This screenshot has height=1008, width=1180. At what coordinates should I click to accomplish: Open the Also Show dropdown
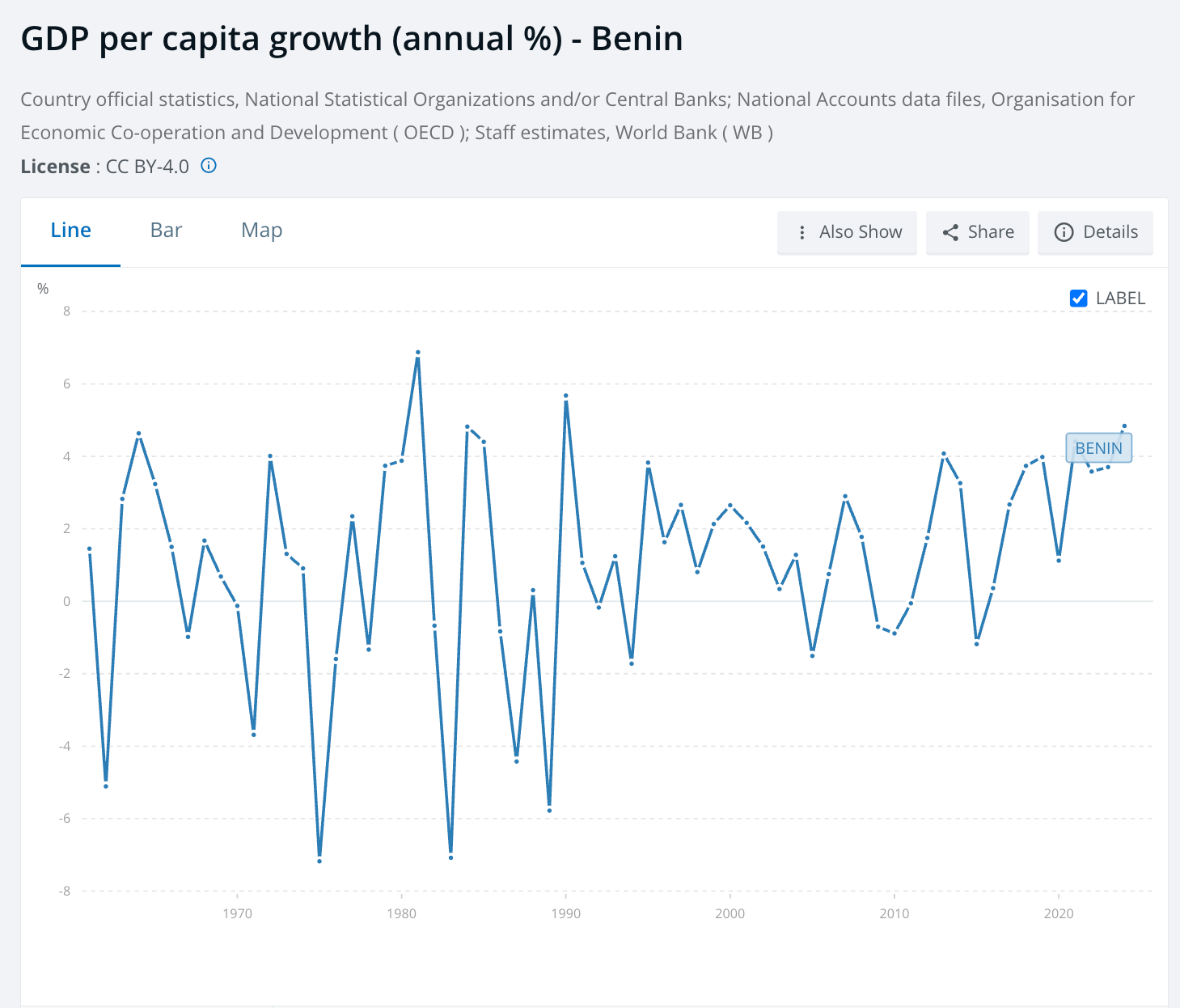(x=847, y=233)
